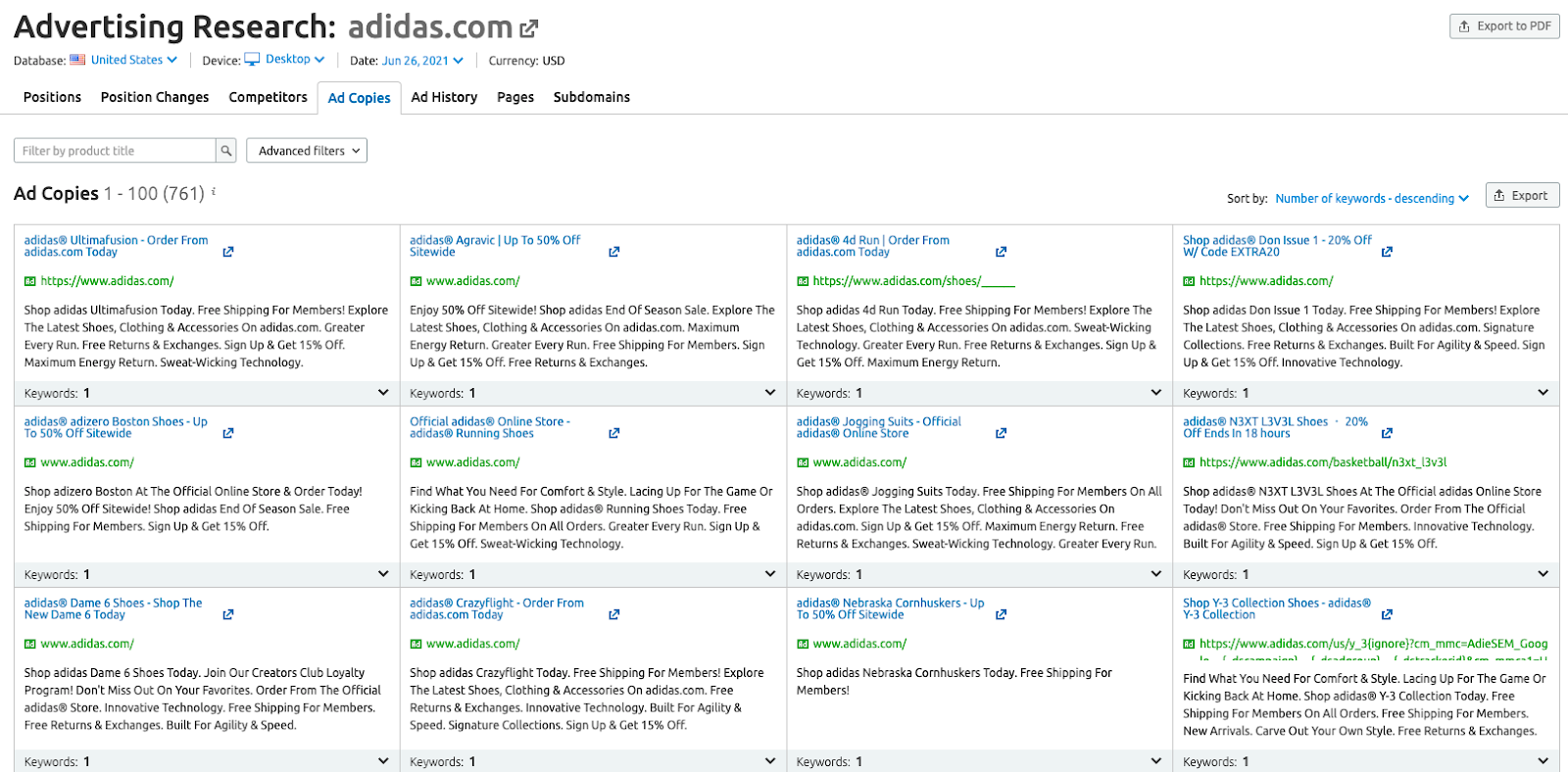Viewport: 1568px width, 772px height.
Task: Expand Keywords row of N3XT L3V3L ad
Action: [1543, 574]
